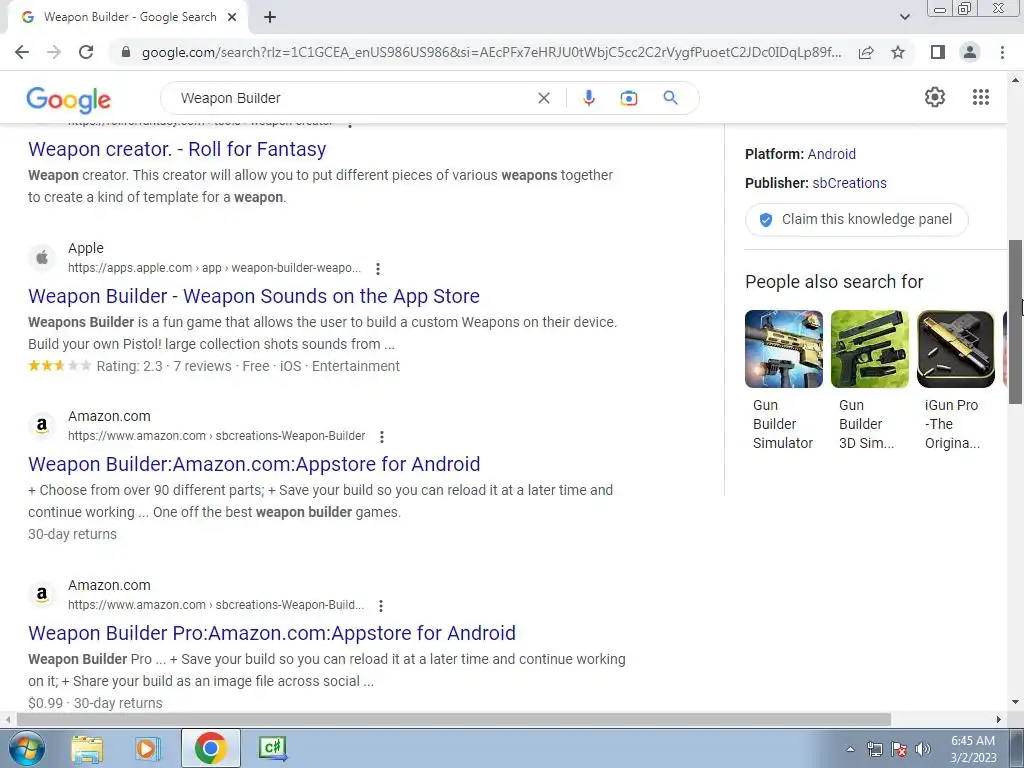Bookmark this page with the star icon
The image size is (1024, 768).
coord(898,52)
